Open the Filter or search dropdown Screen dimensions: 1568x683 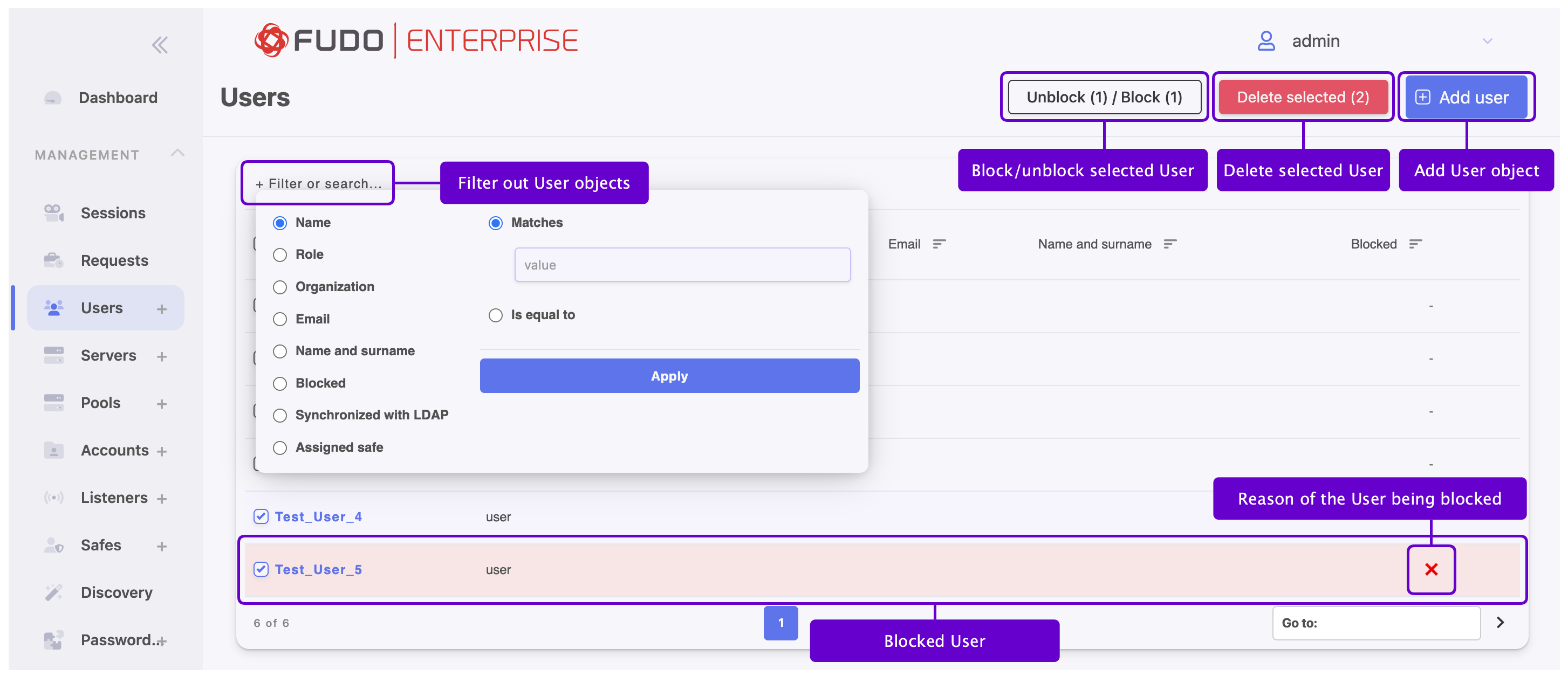pos(318,184)
